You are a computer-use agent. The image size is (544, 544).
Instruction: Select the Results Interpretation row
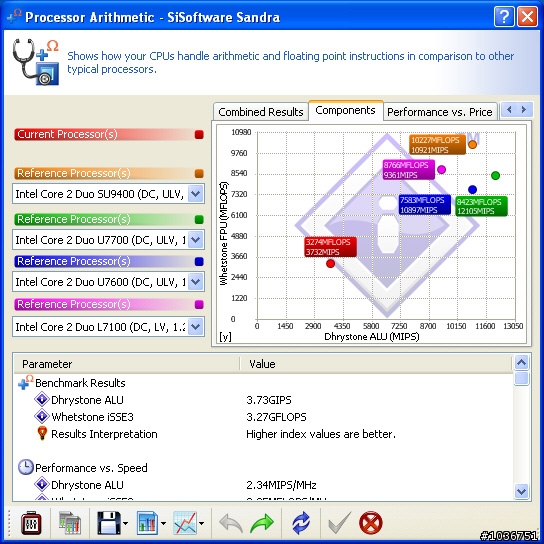[264, 434]
